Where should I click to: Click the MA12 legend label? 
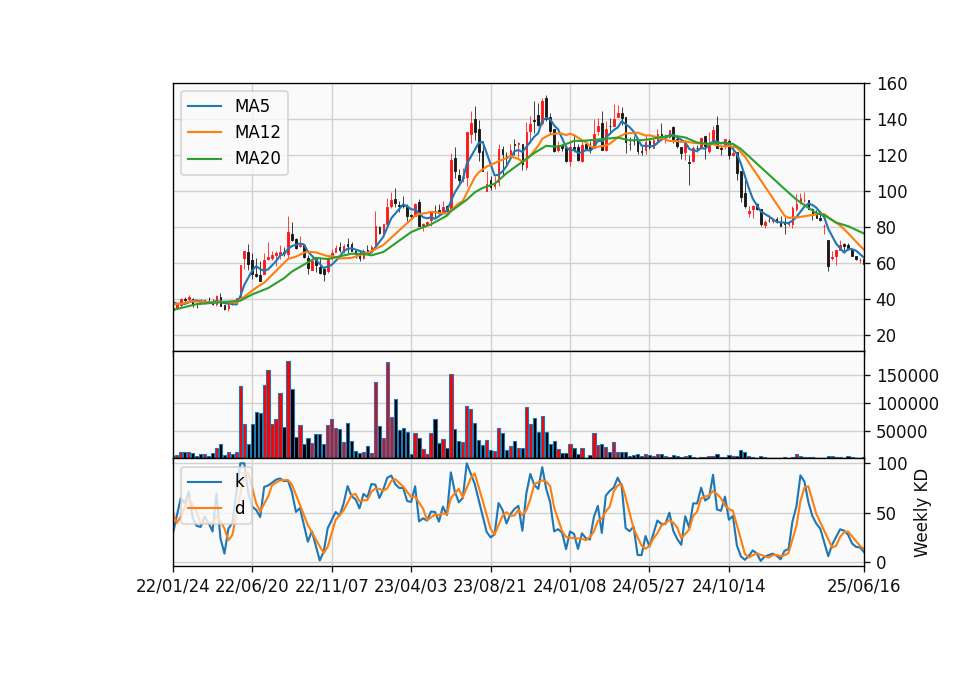(257, 132)
